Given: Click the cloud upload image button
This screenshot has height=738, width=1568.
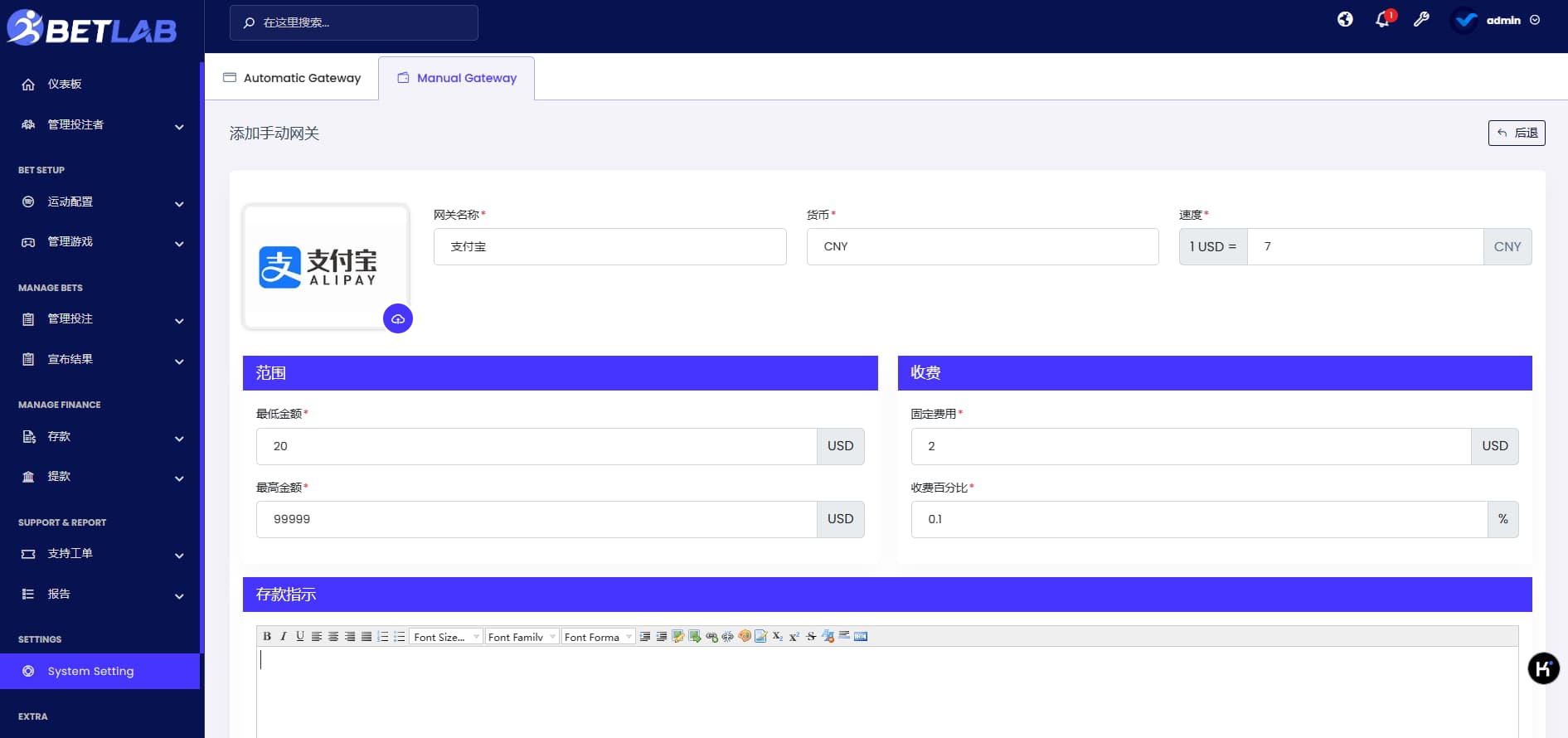Looking at the screenshot, I should tap(398, 318).
